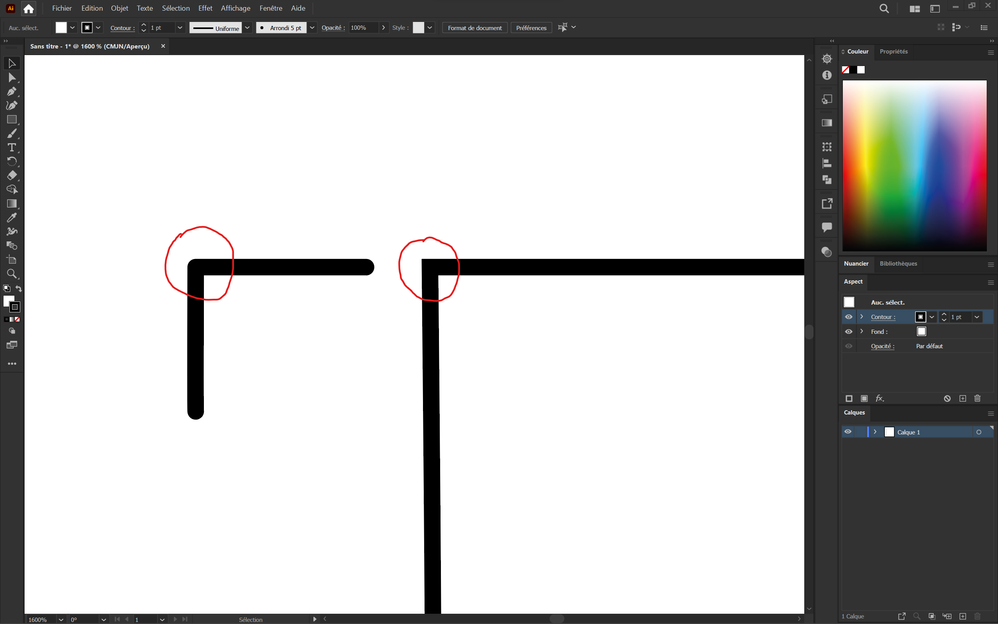Open the Transform panel icon
998x624 pixels.
827,146
